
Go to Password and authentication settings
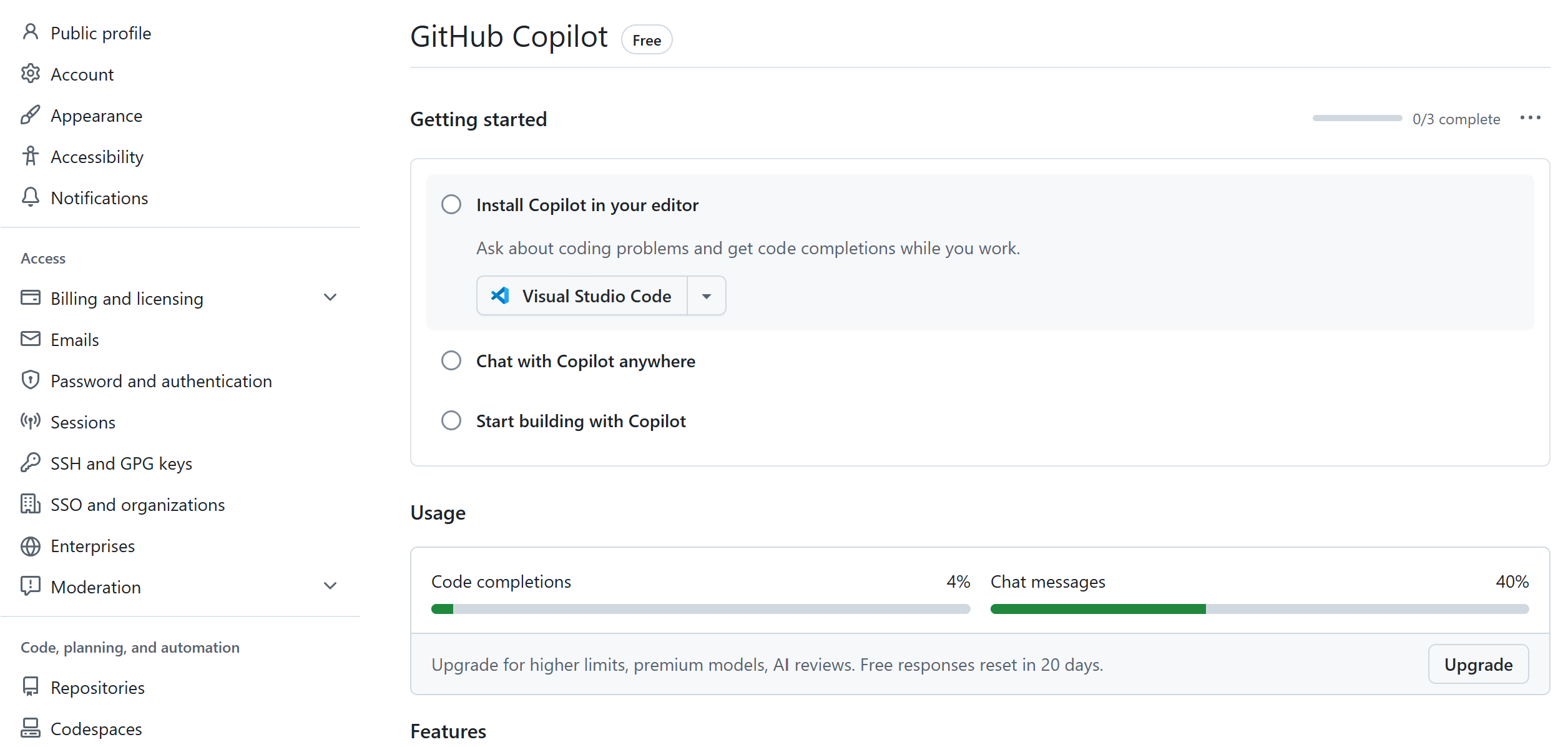(x=161, y=381)
